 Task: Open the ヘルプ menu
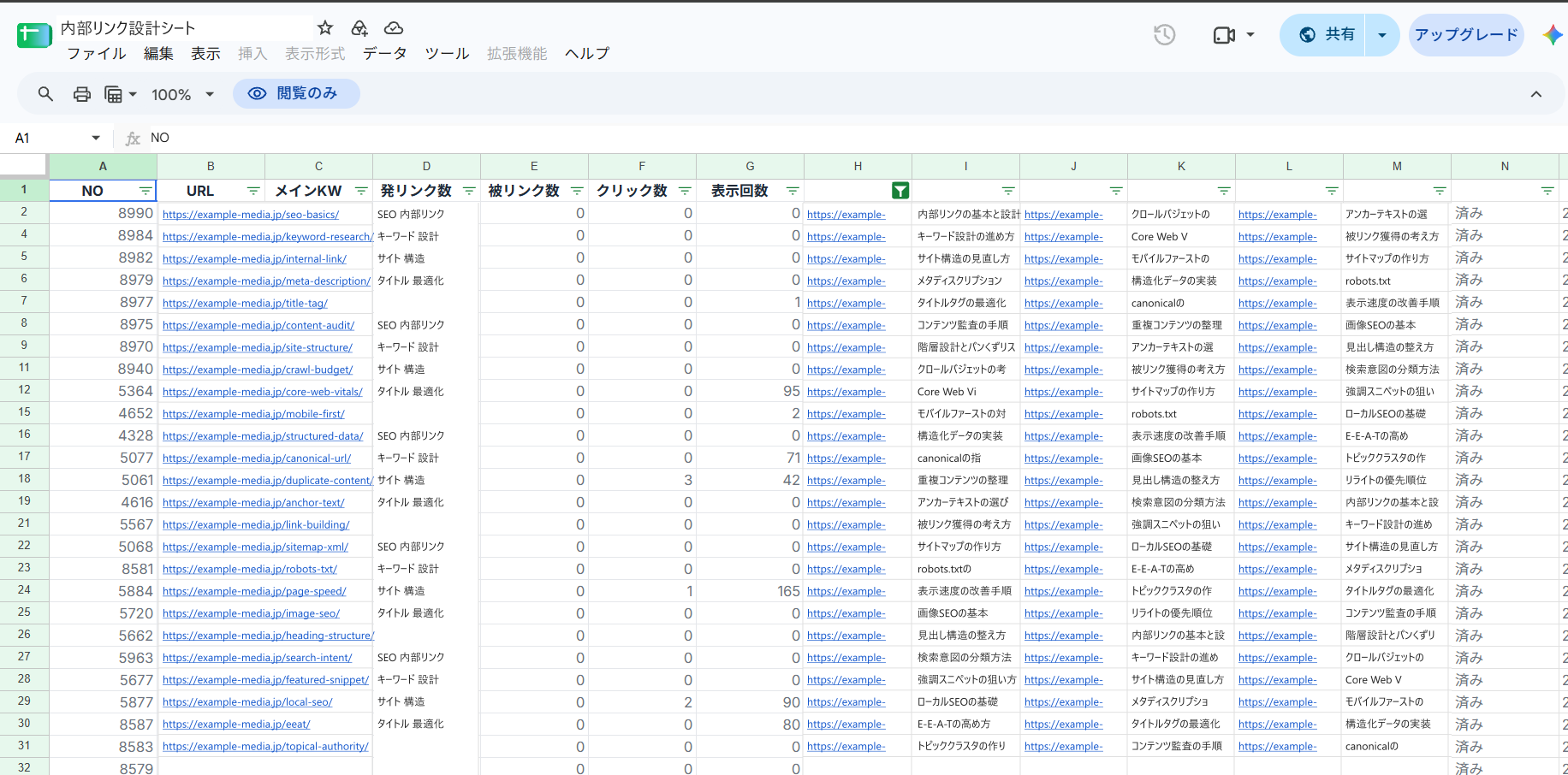click(x=587, y=54)
